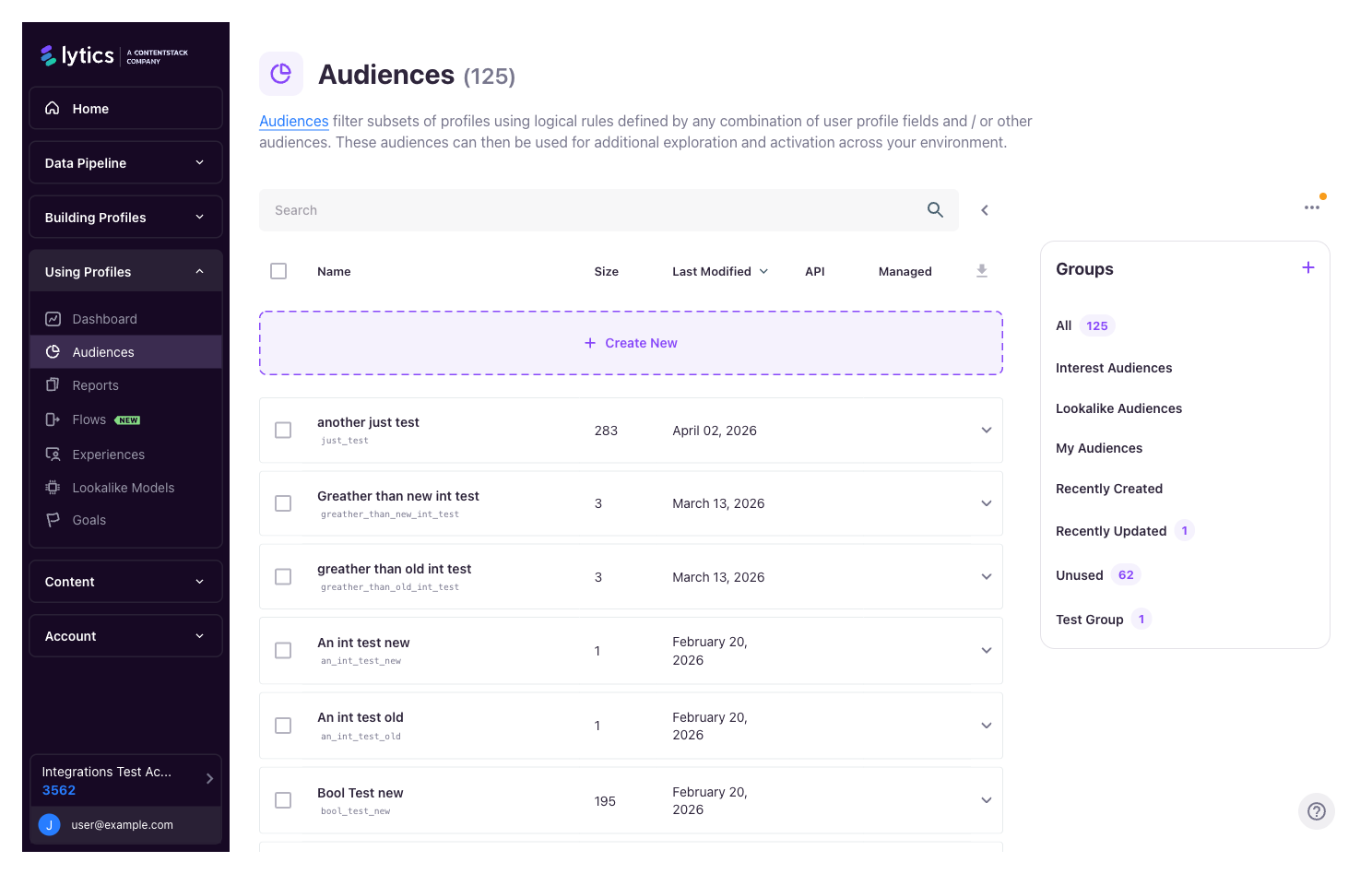Screen dimensions: 1372x874
Task: Select the Experiences sidebar icon
Action: click(x=53, y=454)
